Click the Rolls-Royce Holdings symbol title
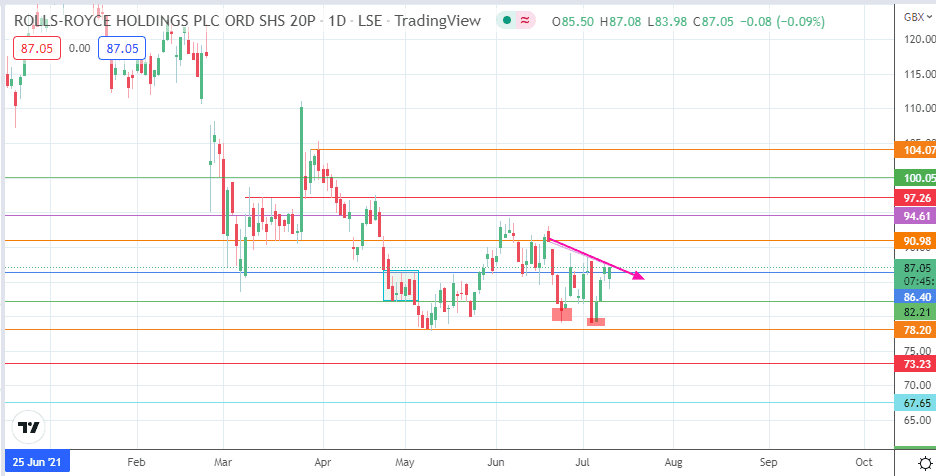 pyautogui.click(x=165, y=21)
